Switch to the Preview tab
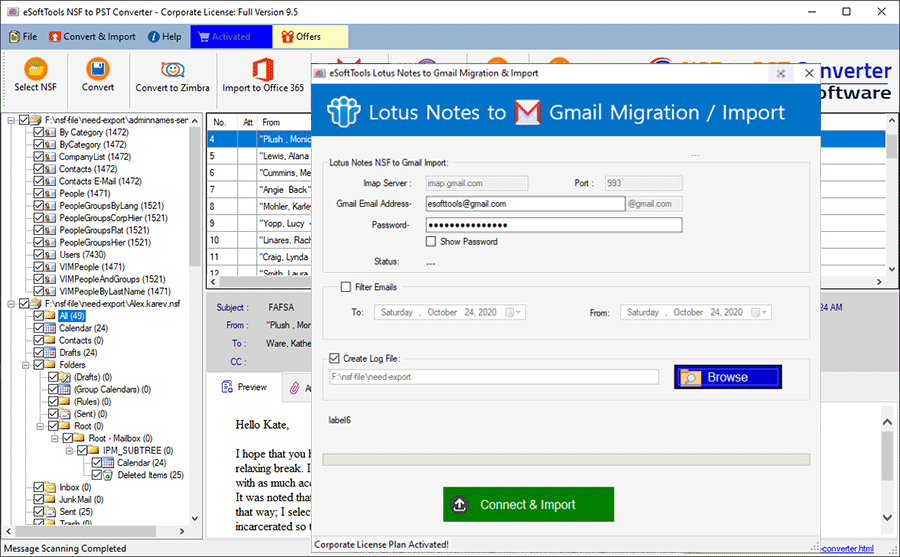900x557 pixels. [245, 388]
